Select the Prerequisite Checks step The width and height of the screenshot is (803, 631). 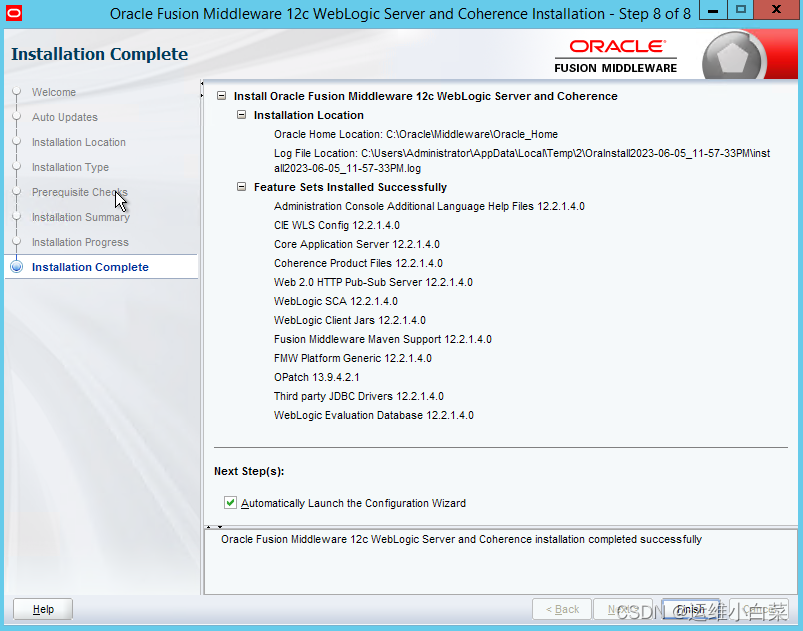click(x=79, y=192)
